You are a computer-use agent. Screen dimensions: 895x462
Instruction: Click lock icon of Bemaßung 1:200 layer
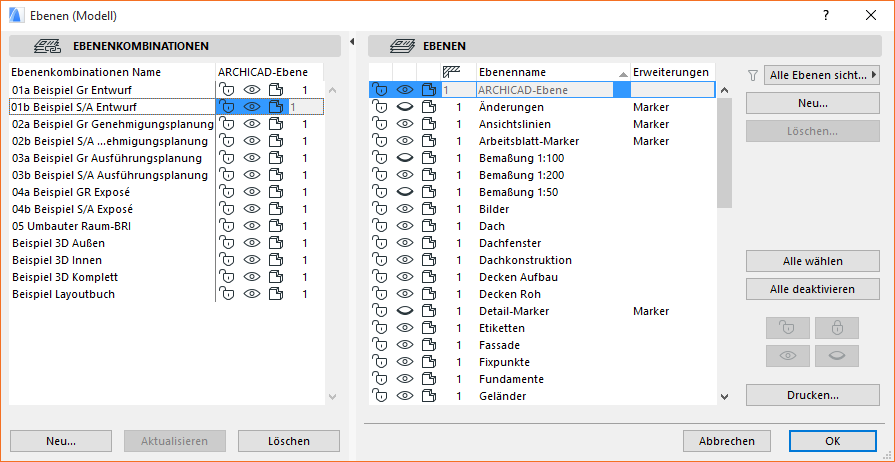tap(380, 175)
